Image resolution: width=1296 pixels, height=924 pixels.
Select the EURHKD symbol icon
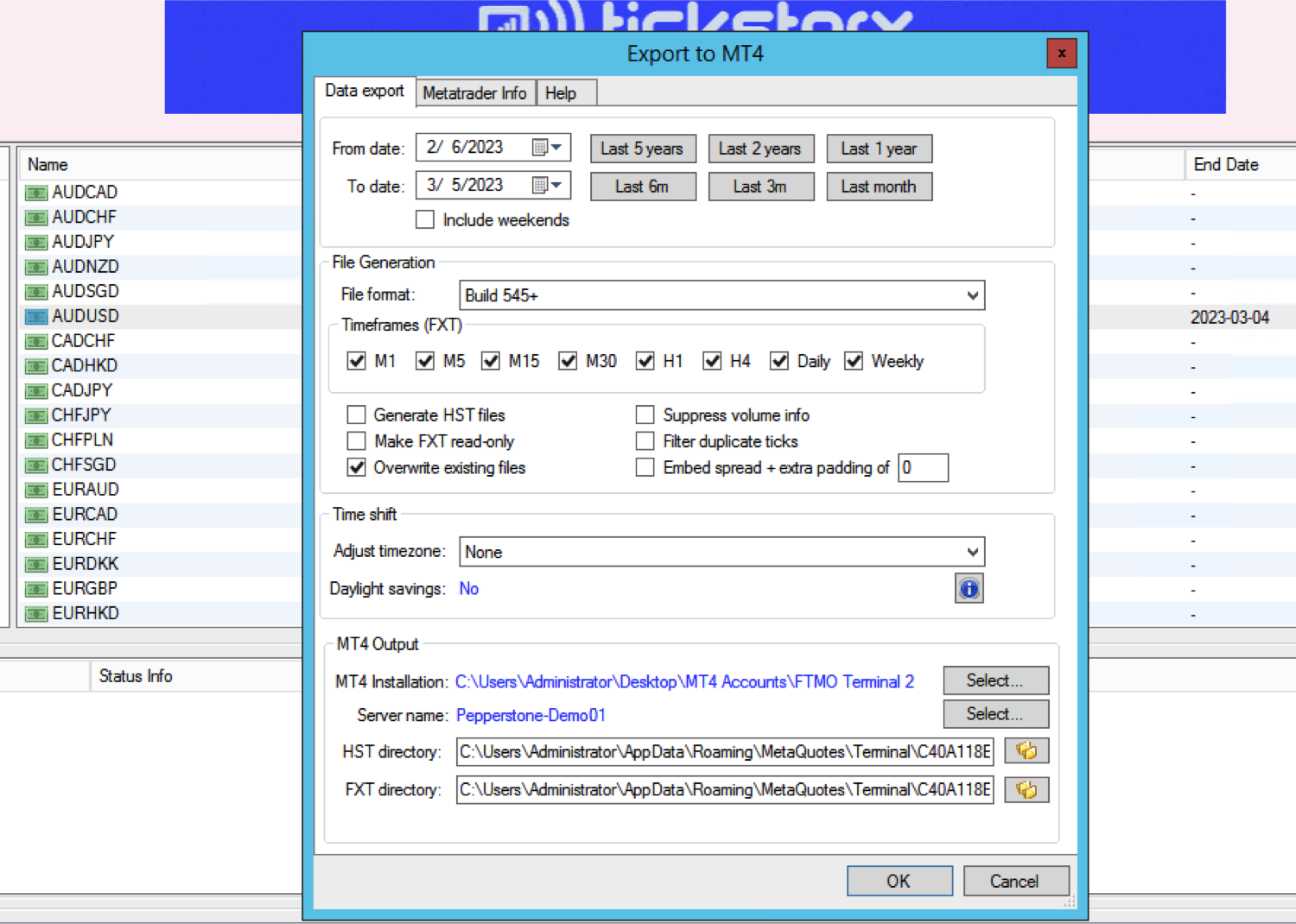(36, 614)
